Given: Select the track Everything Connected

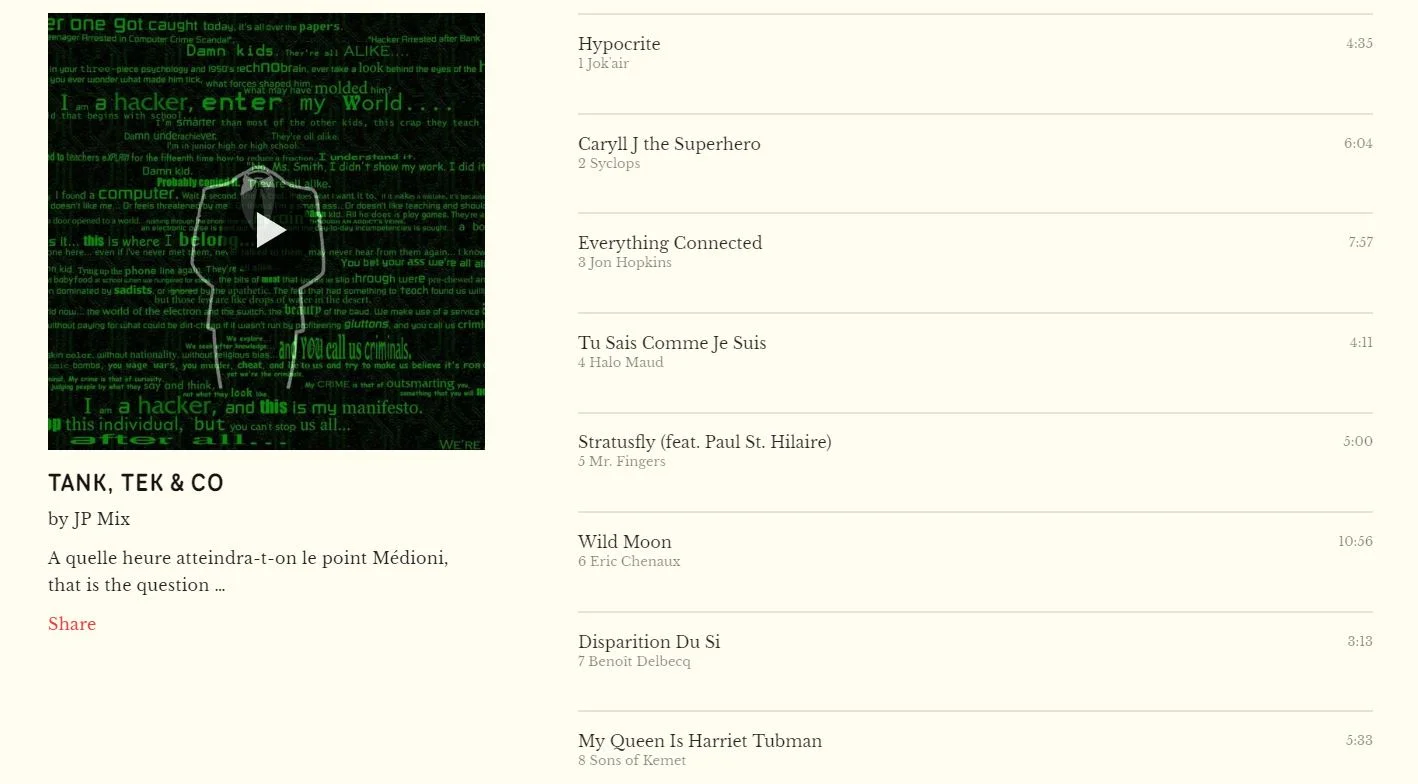Looking at the screenshot, I should [670, 243].
